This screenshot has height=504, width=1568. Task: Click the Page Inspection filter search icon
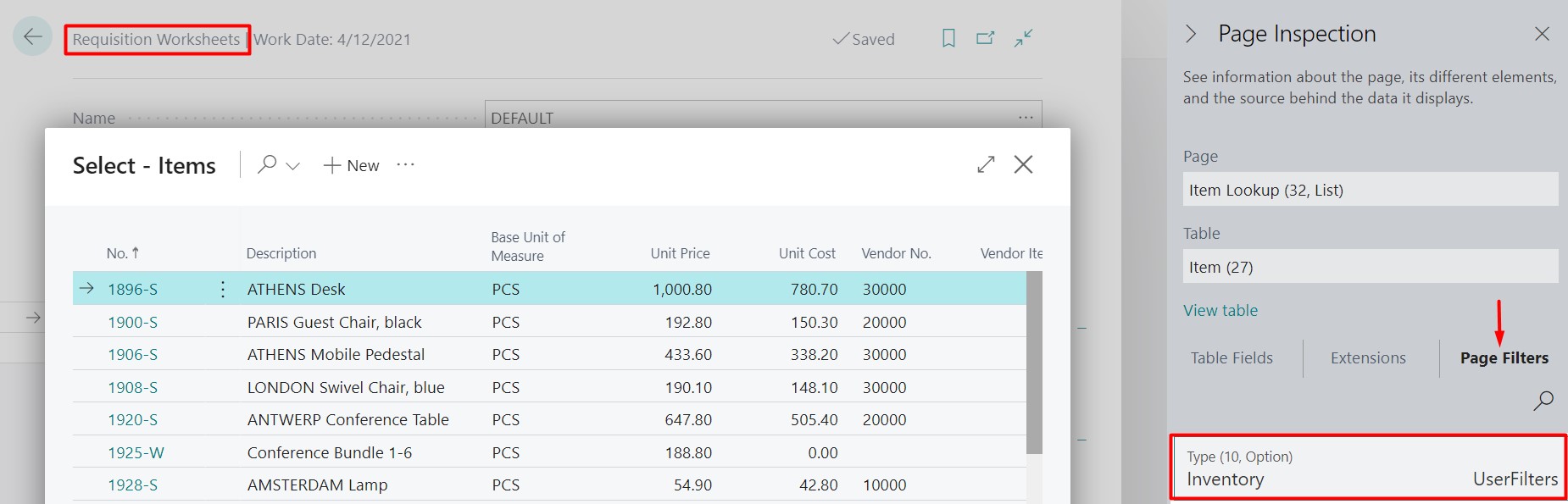(1543, 400)
